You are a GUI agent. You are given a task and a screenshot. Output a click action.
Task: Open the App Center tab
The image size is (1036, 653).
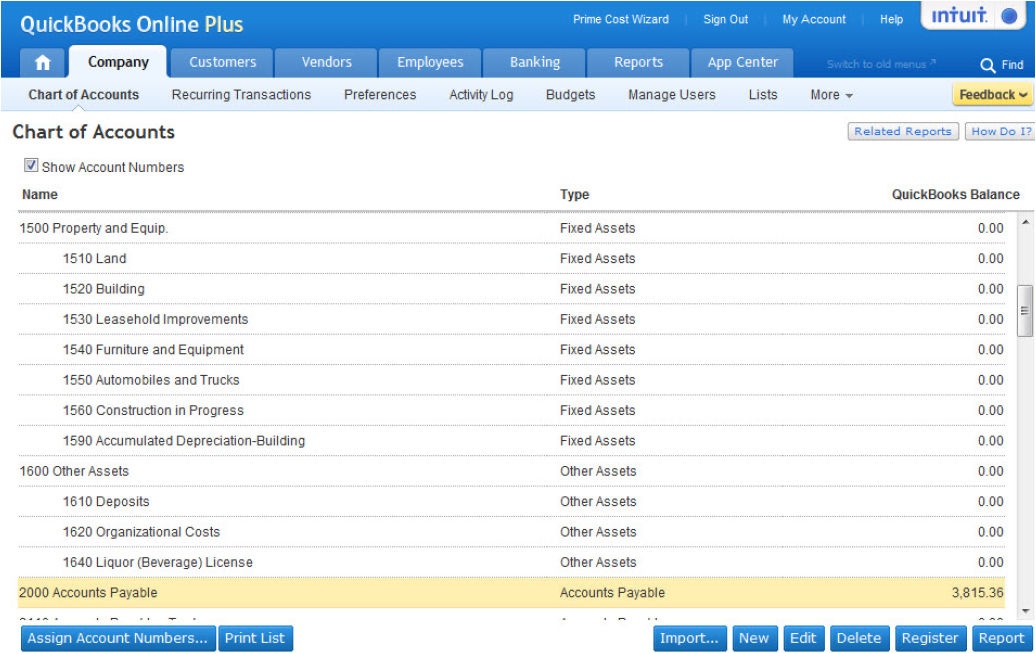(x=743, y=62)
